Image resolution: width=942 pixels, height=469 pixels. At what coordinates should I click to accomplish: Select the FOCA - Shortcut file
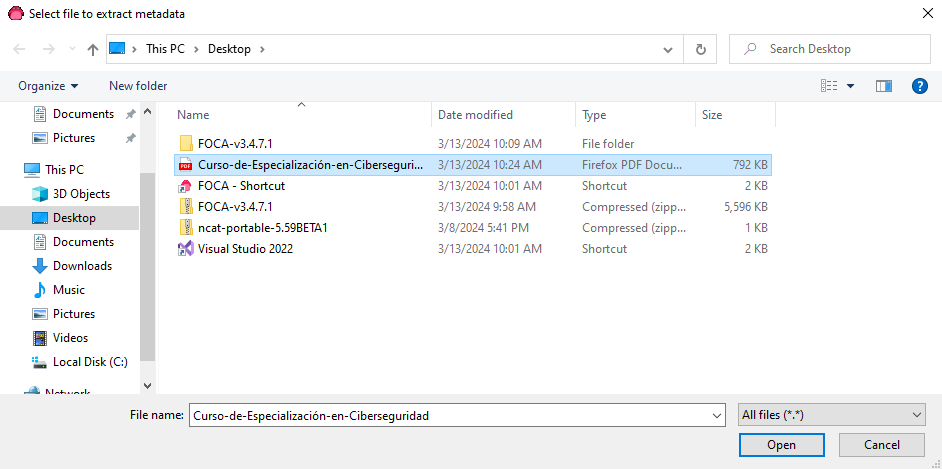click(x=472, y=186)
